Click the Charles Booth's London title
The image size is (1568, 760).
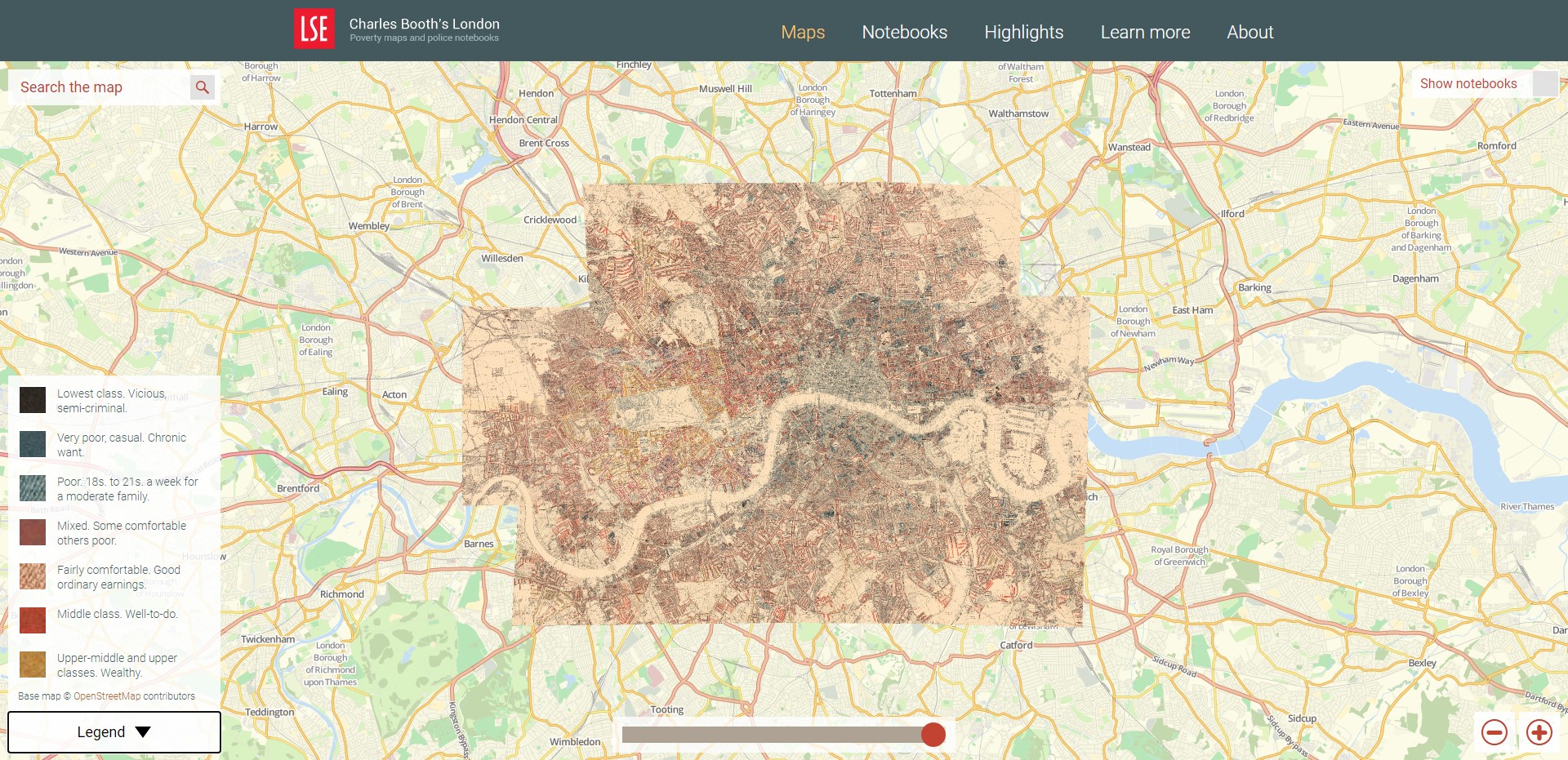[424, 24]
